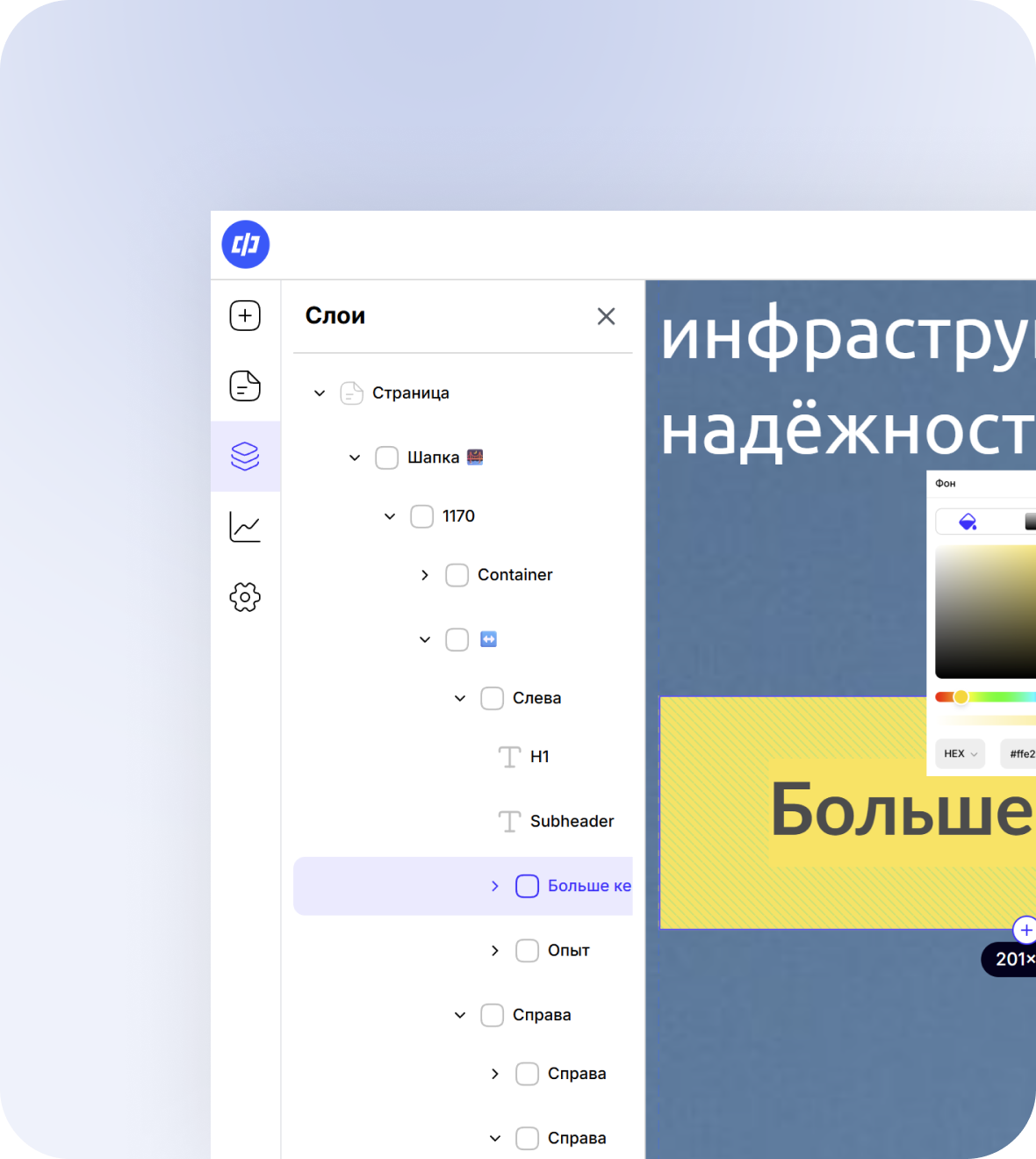Viewport: 1036px width, 1159px height.
Task: Collapse the Слева layer group
Action: click(x=460, y=698)
